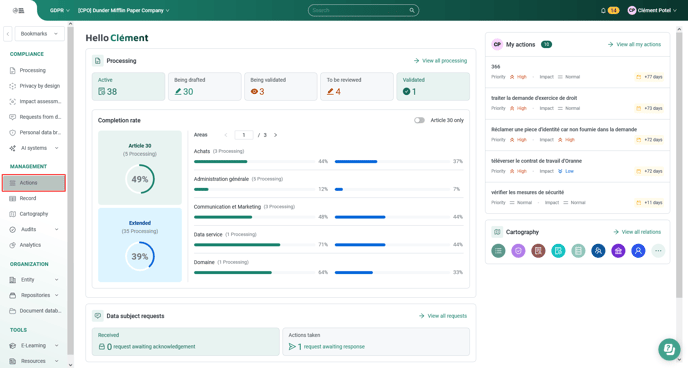Click the Areas page number field
This screenshot has width=688, height=368.
tap(244, 135)
